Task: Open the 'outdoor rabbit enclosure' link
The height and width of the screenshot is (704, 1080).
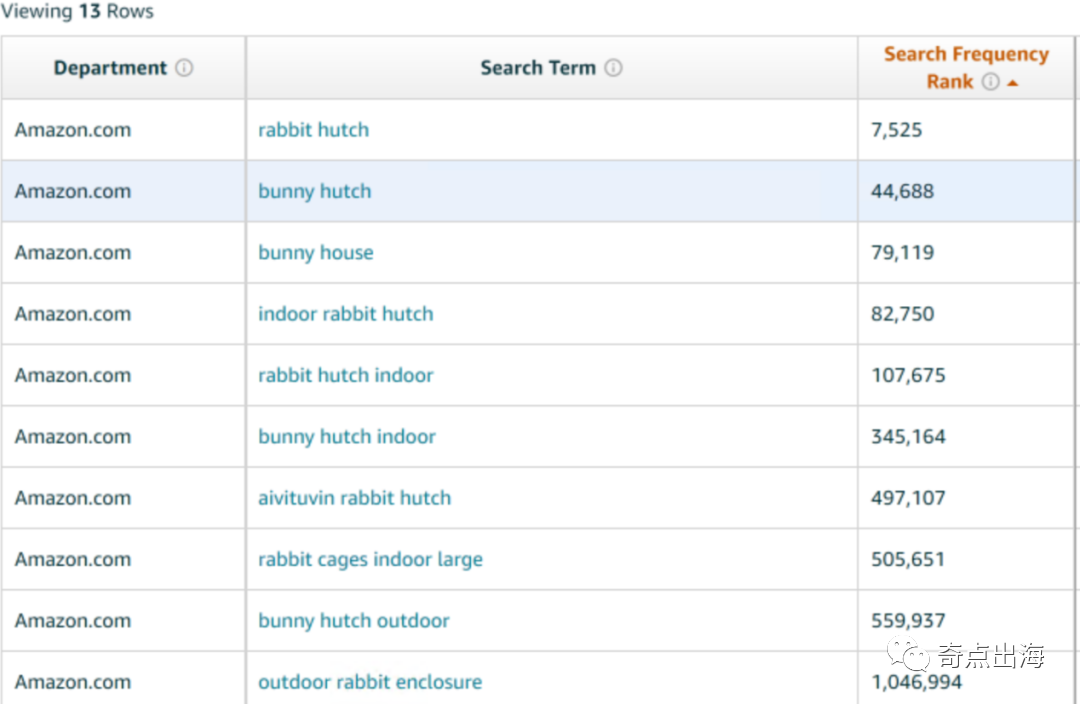Action: tap(369, 682)
